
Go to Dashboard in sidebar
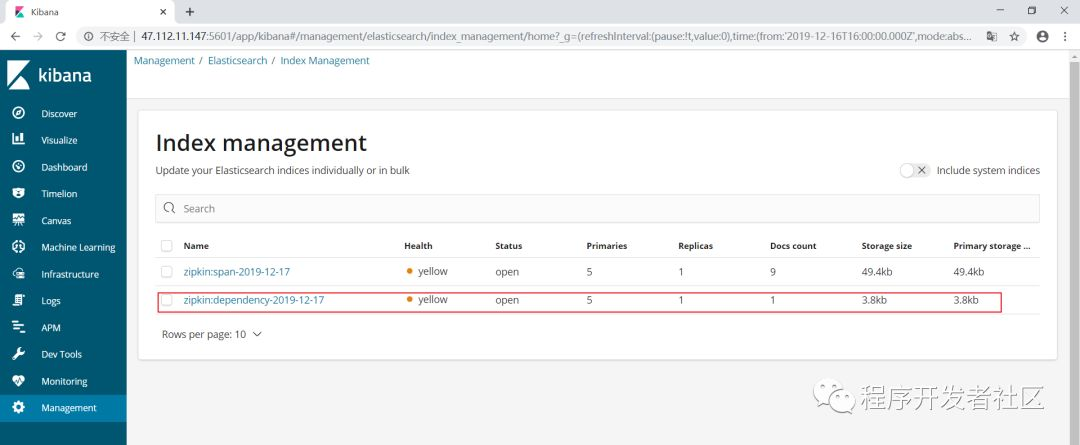tap(64, 167)
